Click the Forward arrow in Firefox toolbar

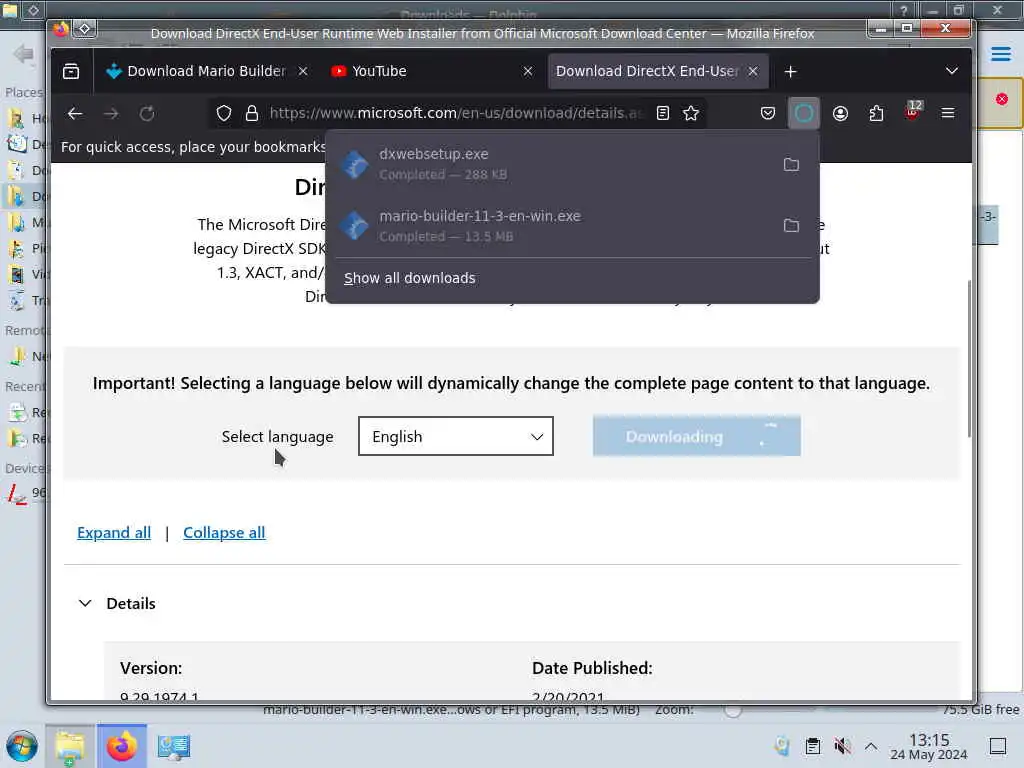coord(111,114)
